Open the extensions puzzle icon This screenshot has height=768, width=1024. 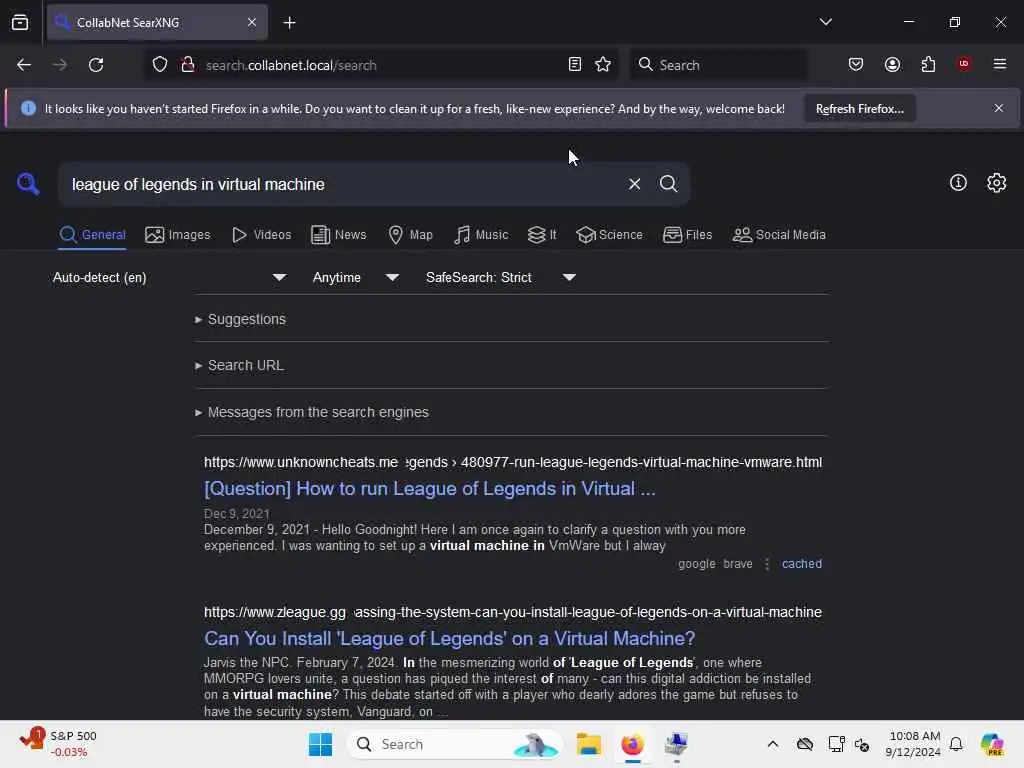click(x=928, y=64)
